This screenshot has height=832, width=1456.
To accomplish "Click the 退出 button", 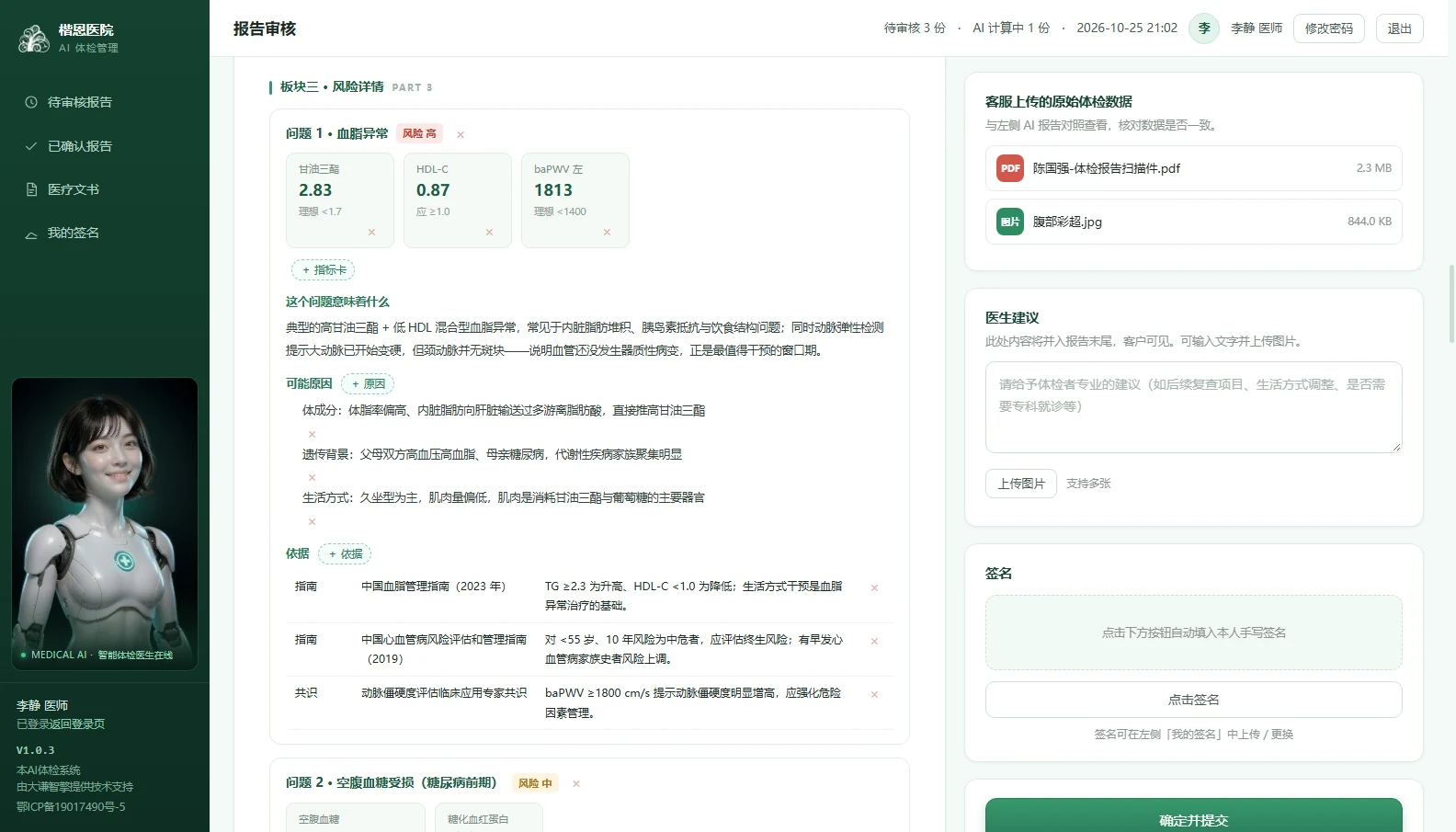I will 1400,28.
